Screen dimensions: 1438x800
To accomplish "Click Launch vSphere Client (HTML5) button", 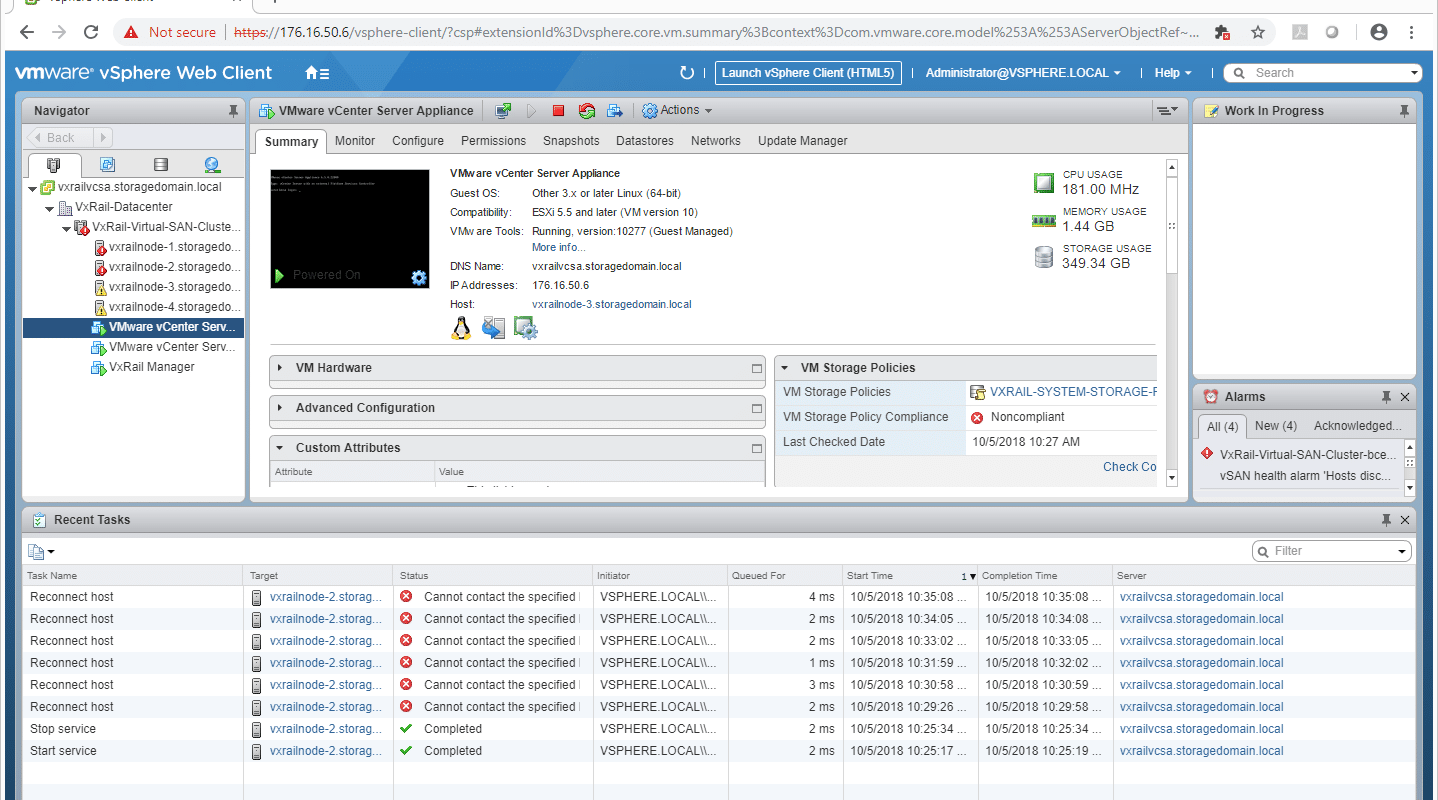I will [808, 73].
